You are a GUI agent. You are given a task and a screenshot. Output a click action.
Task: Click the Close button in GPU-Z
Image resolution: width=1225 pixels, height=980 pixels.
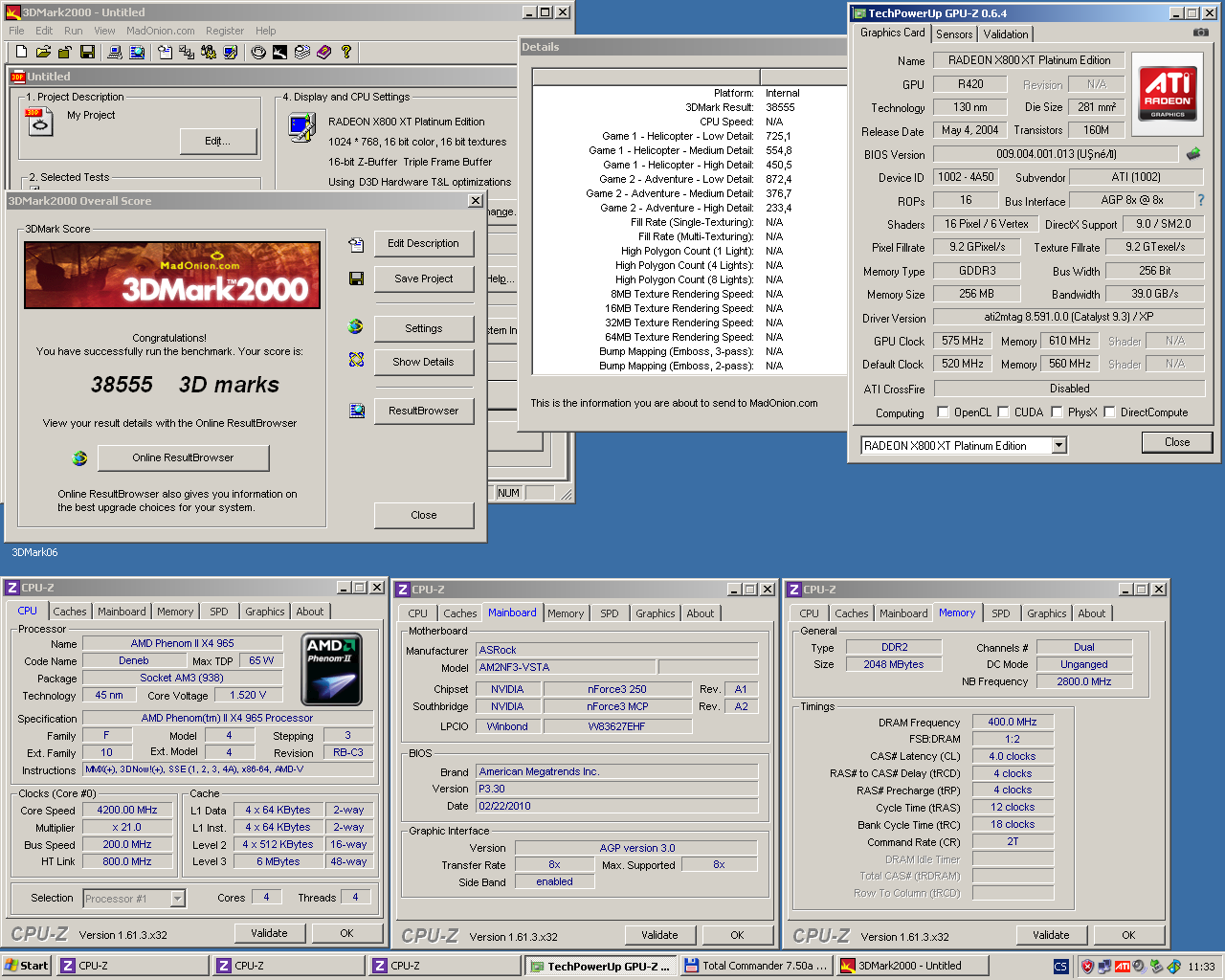tap(1177, 442)
